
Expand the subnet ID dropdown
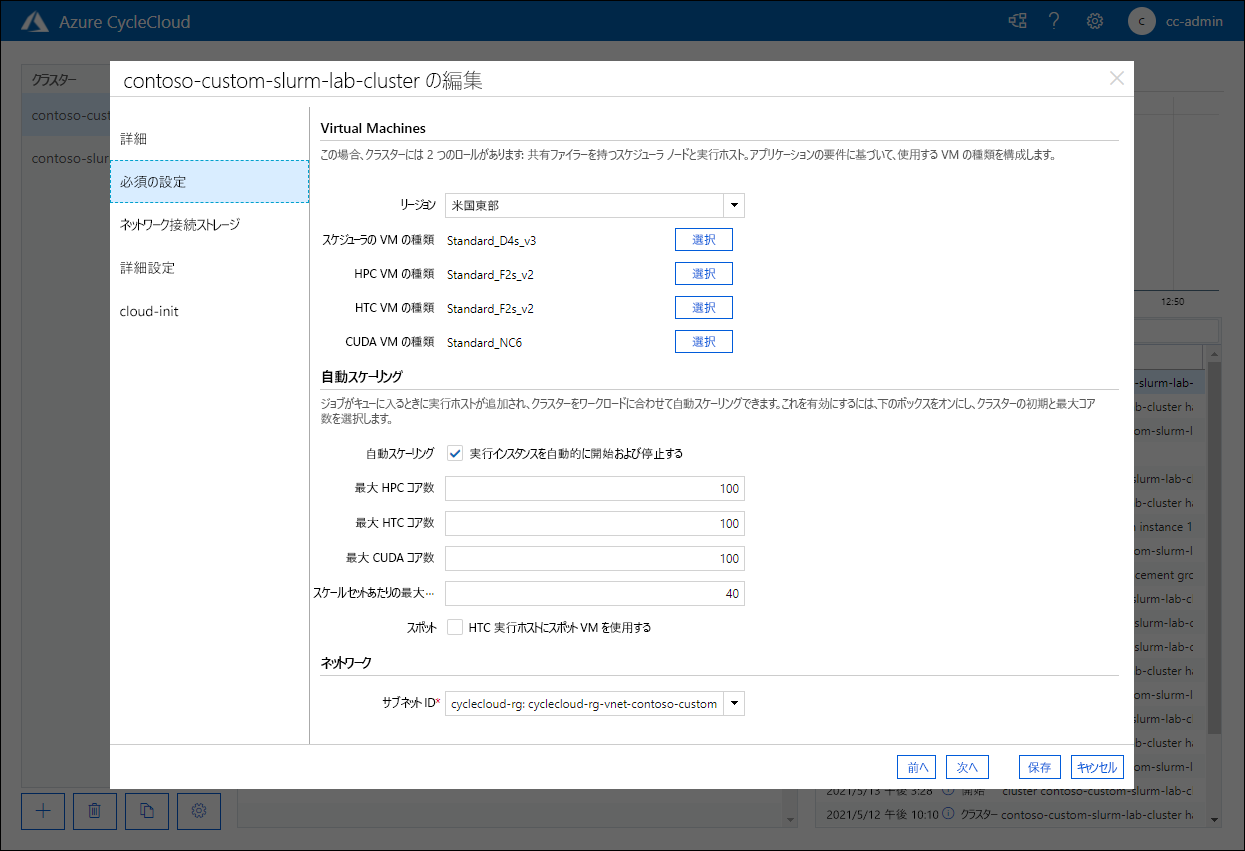tap(733, 703)
